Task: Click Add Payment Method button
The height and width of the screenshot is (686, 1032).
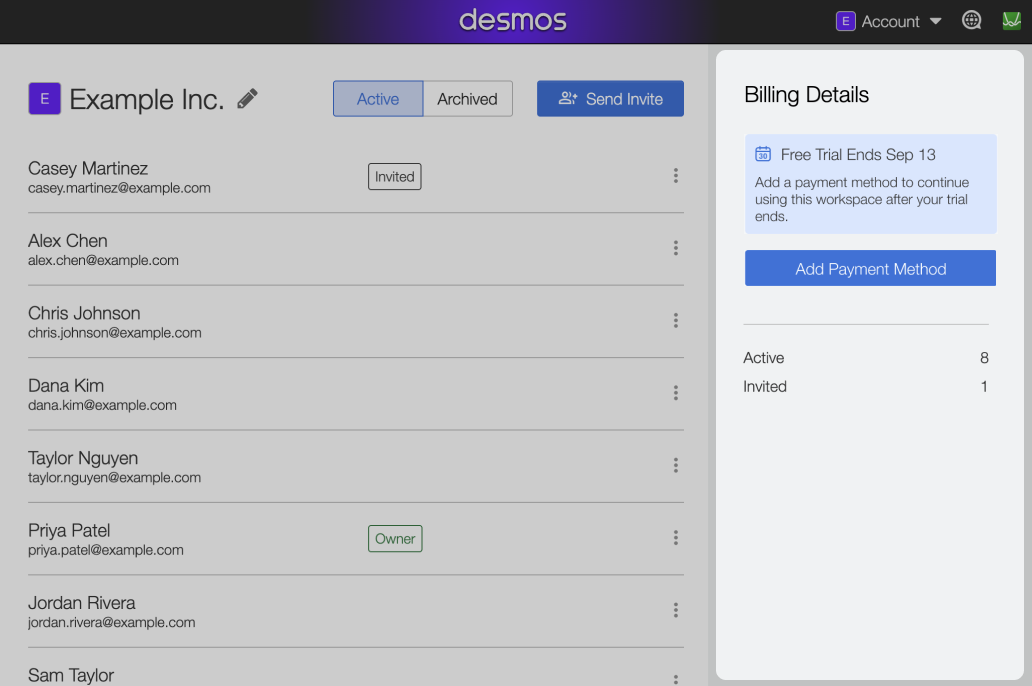Action: [870, 268]
